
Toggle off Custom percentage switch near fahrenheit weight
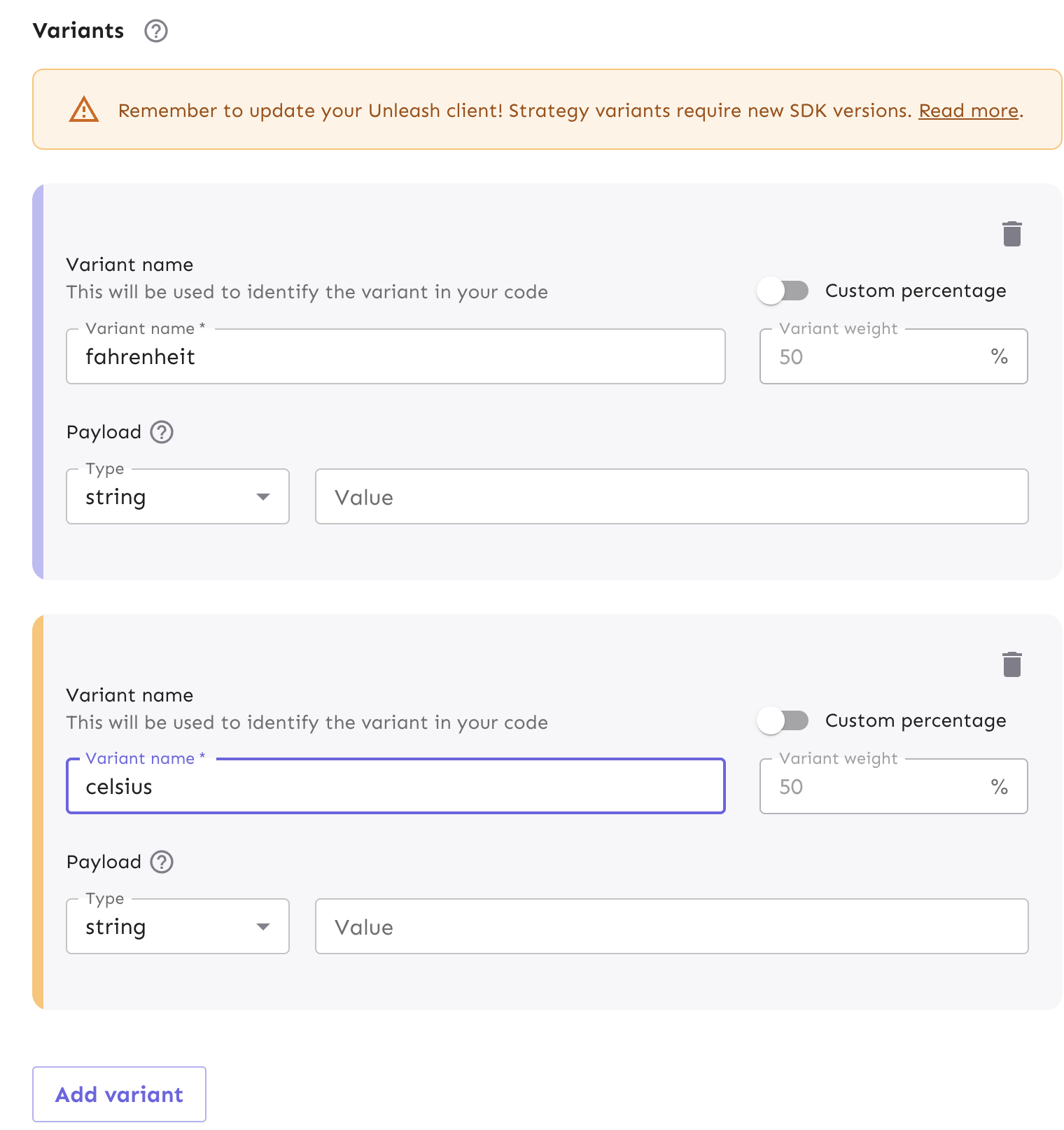tap(783, 291)
